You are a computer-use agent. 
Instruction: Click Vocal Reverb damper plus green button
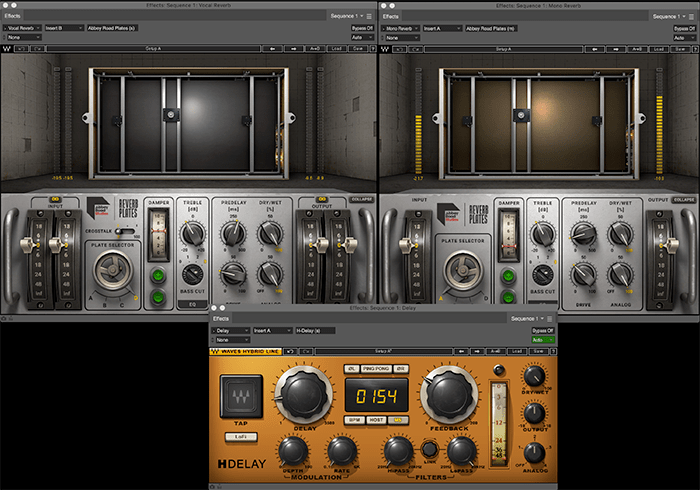[158, 275]
